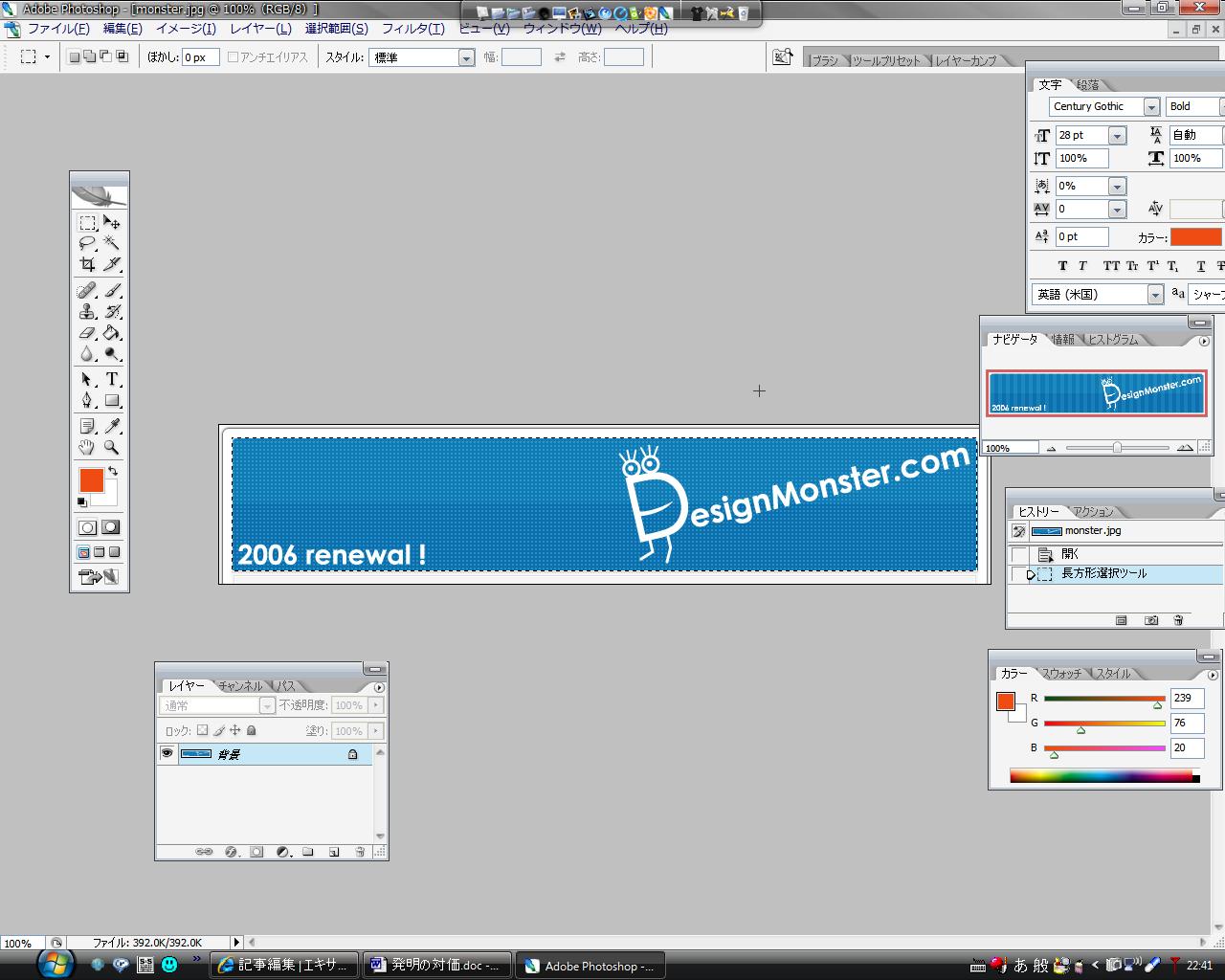1225x980 pixels.
Task: Toggle lock position in Layers panel
Action: pos(235,730)
